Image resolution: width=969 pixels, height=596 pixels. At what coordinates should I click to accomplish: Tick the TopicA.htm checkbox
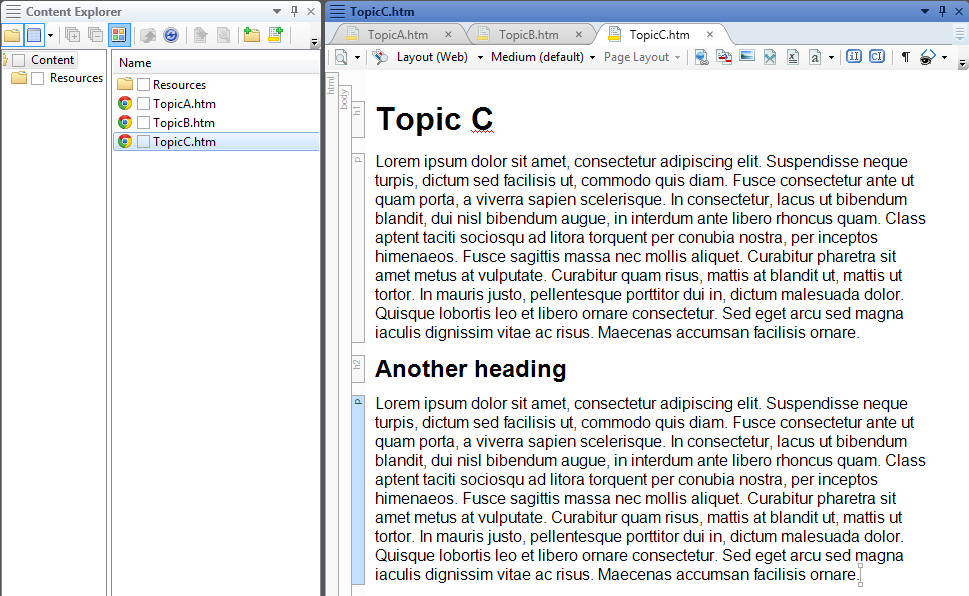coord(143,104)
